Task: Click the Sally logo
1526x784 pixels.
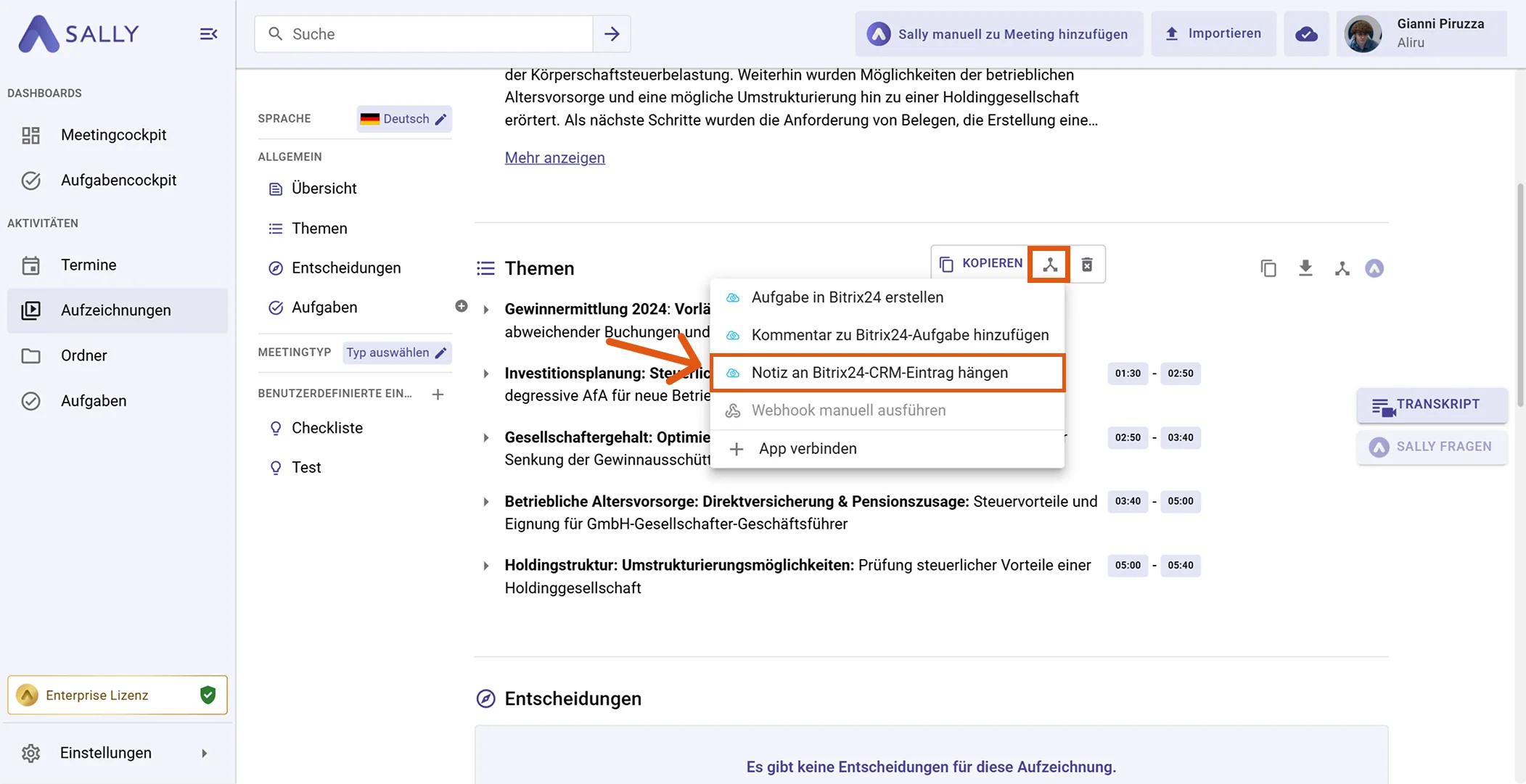Action: 78,33
